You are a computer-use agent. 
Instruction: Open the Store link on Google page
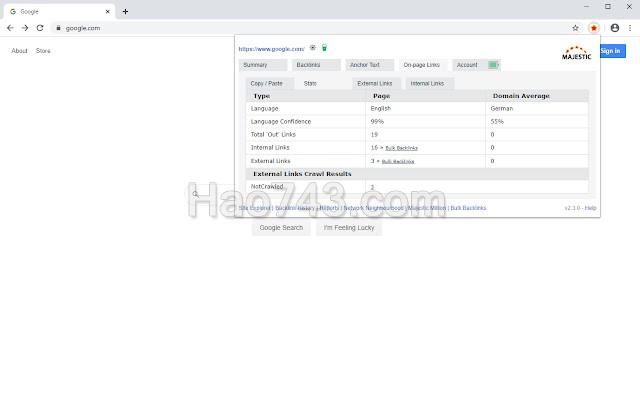click(x=43, y=51)
